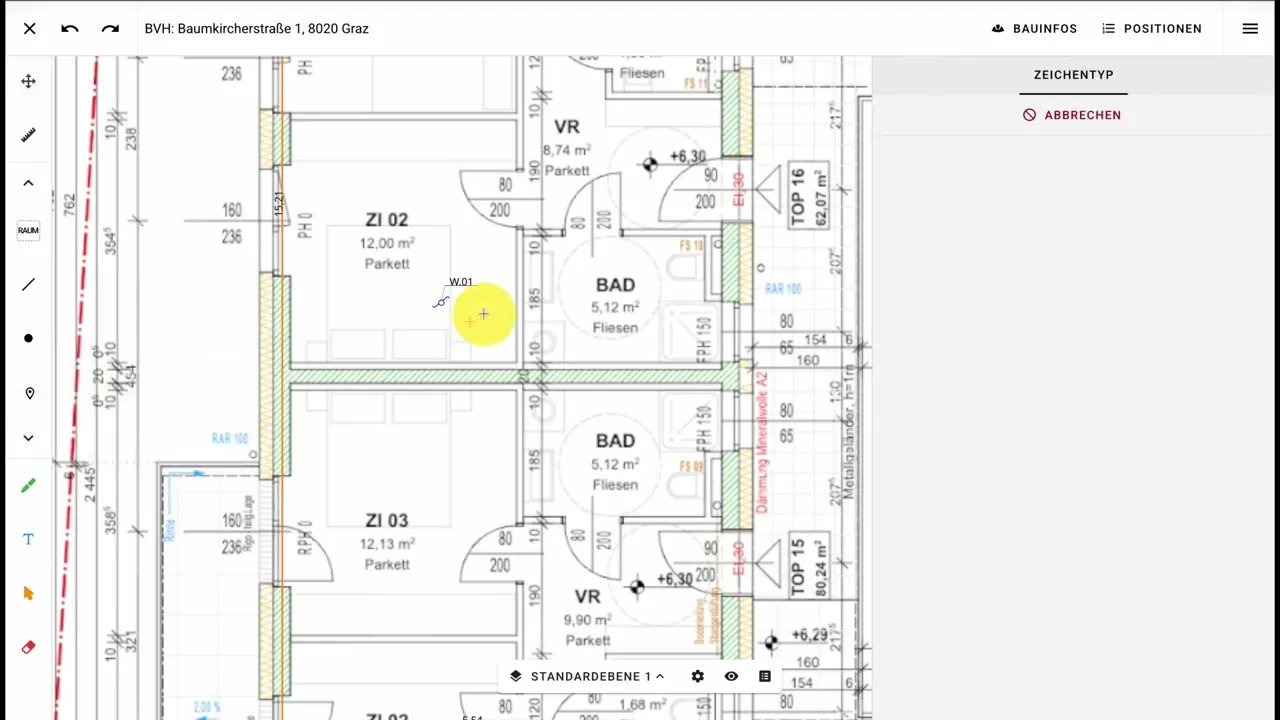
Task: Click the Abbrechen cancel button
Action: pos(1072,115)
